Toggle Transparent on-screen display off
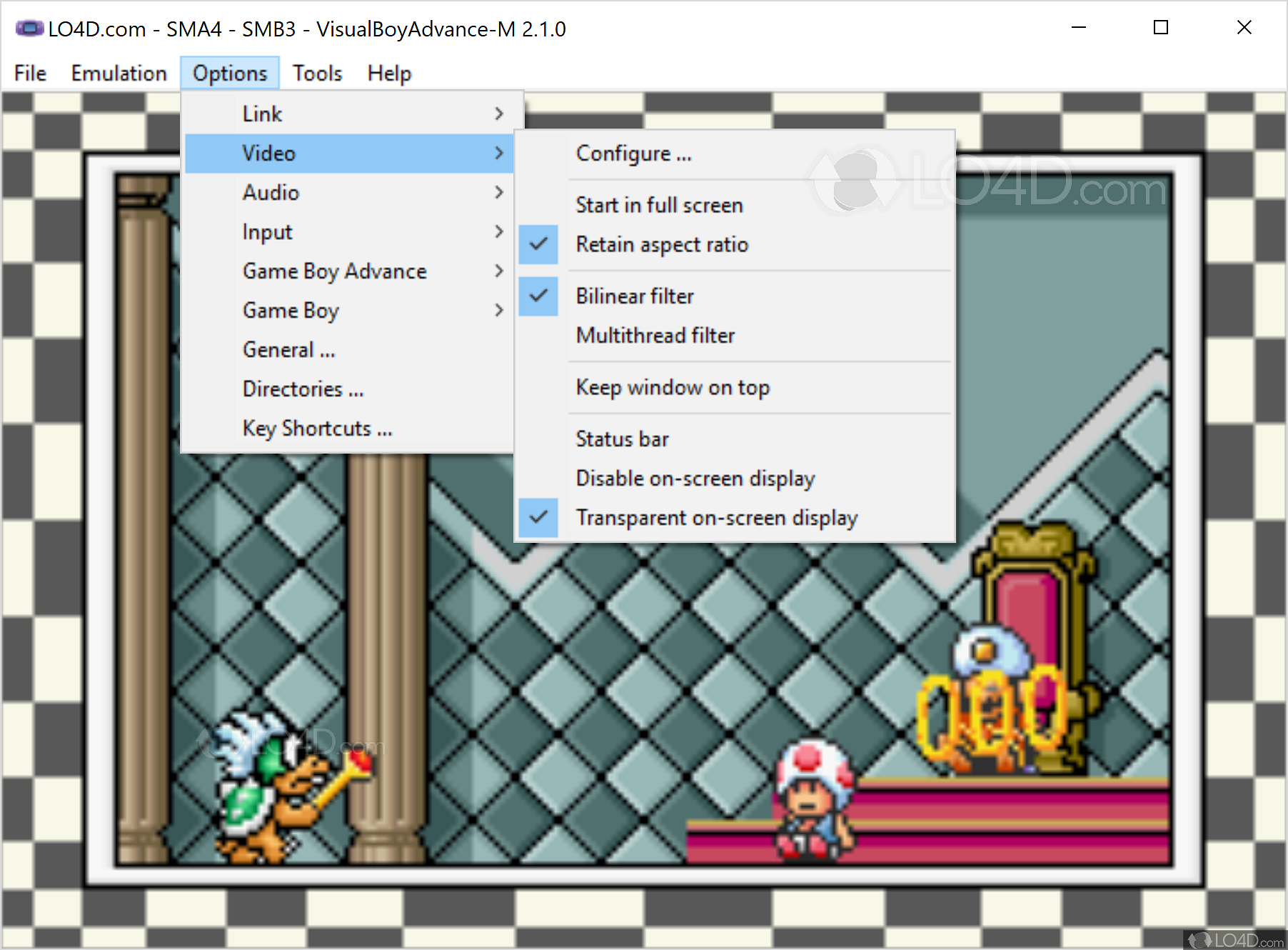Screen dimensions: 1288x950 pos(716,518)
